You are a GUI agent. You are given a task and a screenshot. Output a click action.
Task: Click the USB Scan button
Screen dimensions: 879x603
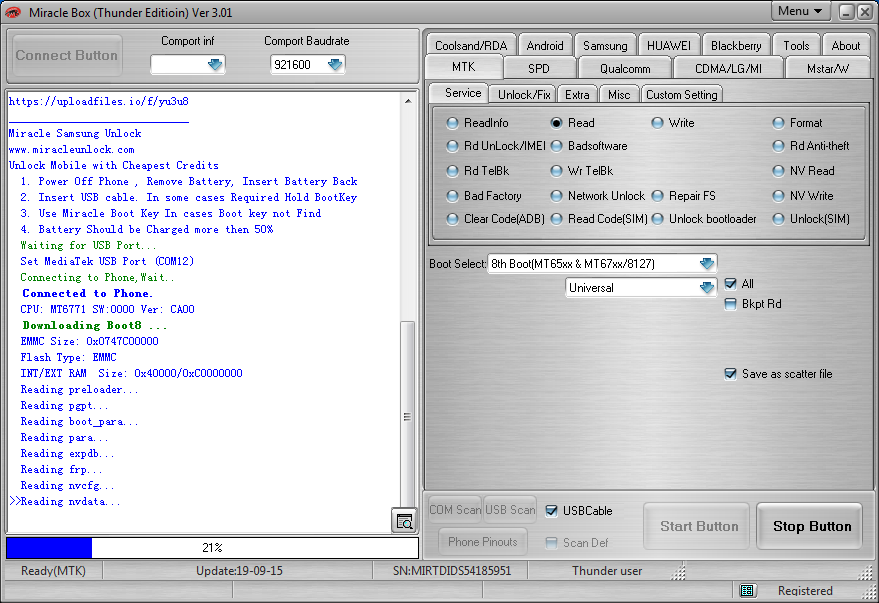click(x=510, y=509)
